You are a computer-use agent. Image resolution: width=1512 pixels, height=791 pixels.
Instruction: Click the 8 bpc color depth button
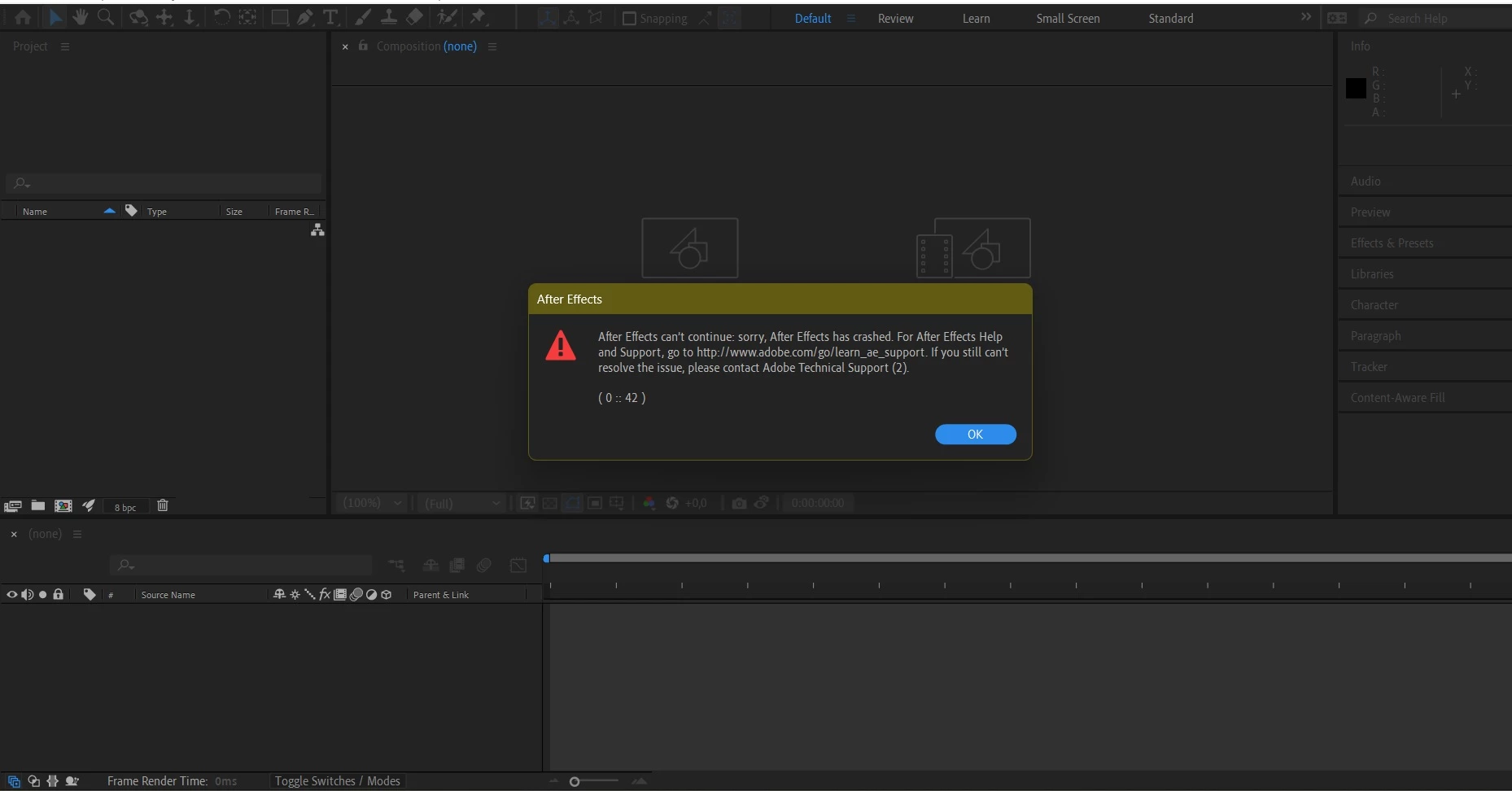[x=125, y=507]
